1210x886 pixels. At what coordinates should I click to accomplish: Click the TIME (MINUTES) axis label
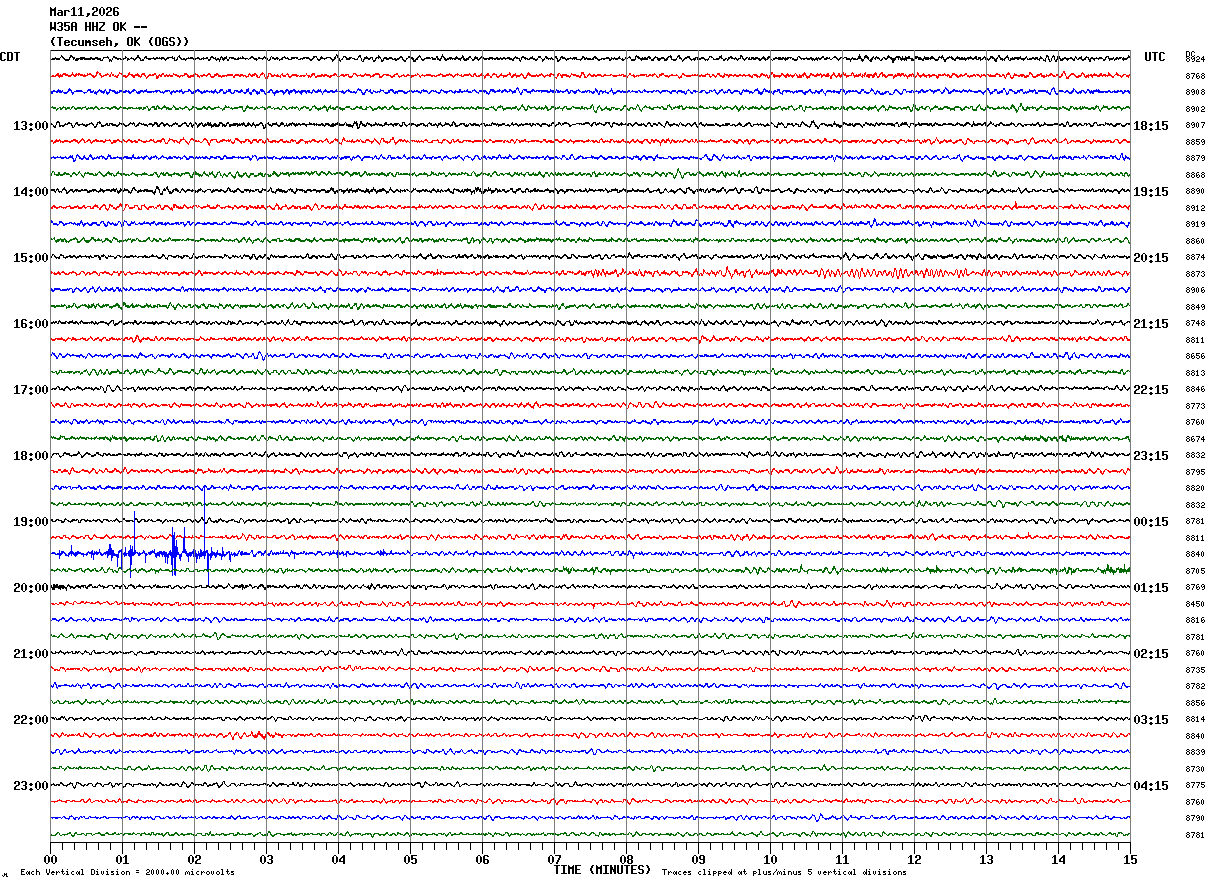(x=602, y=870)
